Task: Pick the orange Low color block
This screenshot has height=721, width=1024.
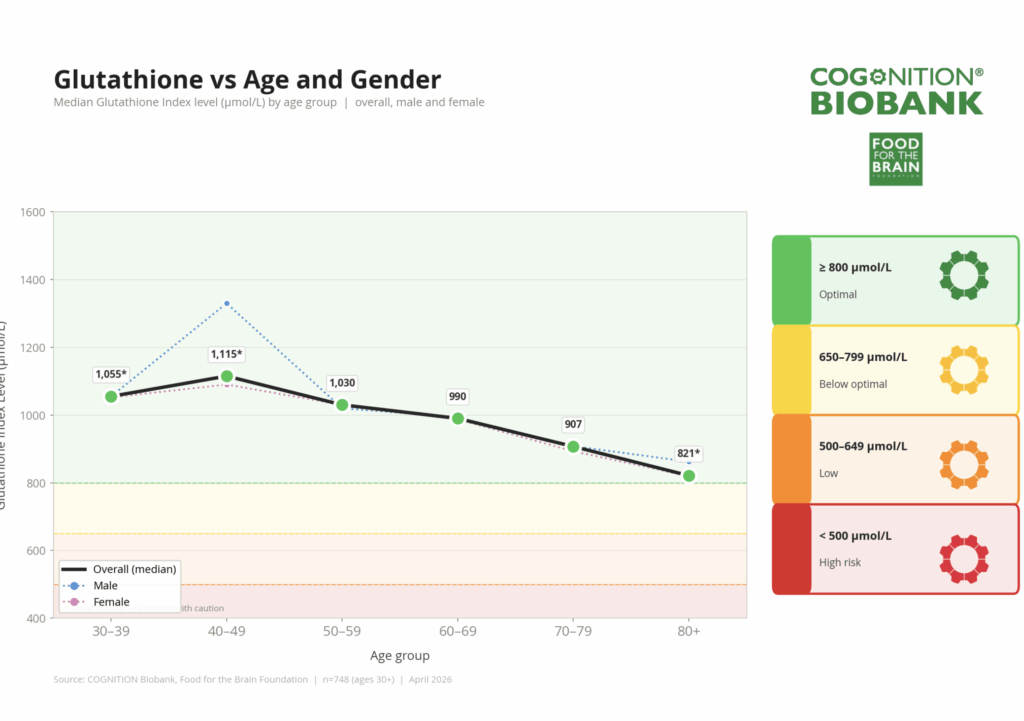Action: [791, 459]
